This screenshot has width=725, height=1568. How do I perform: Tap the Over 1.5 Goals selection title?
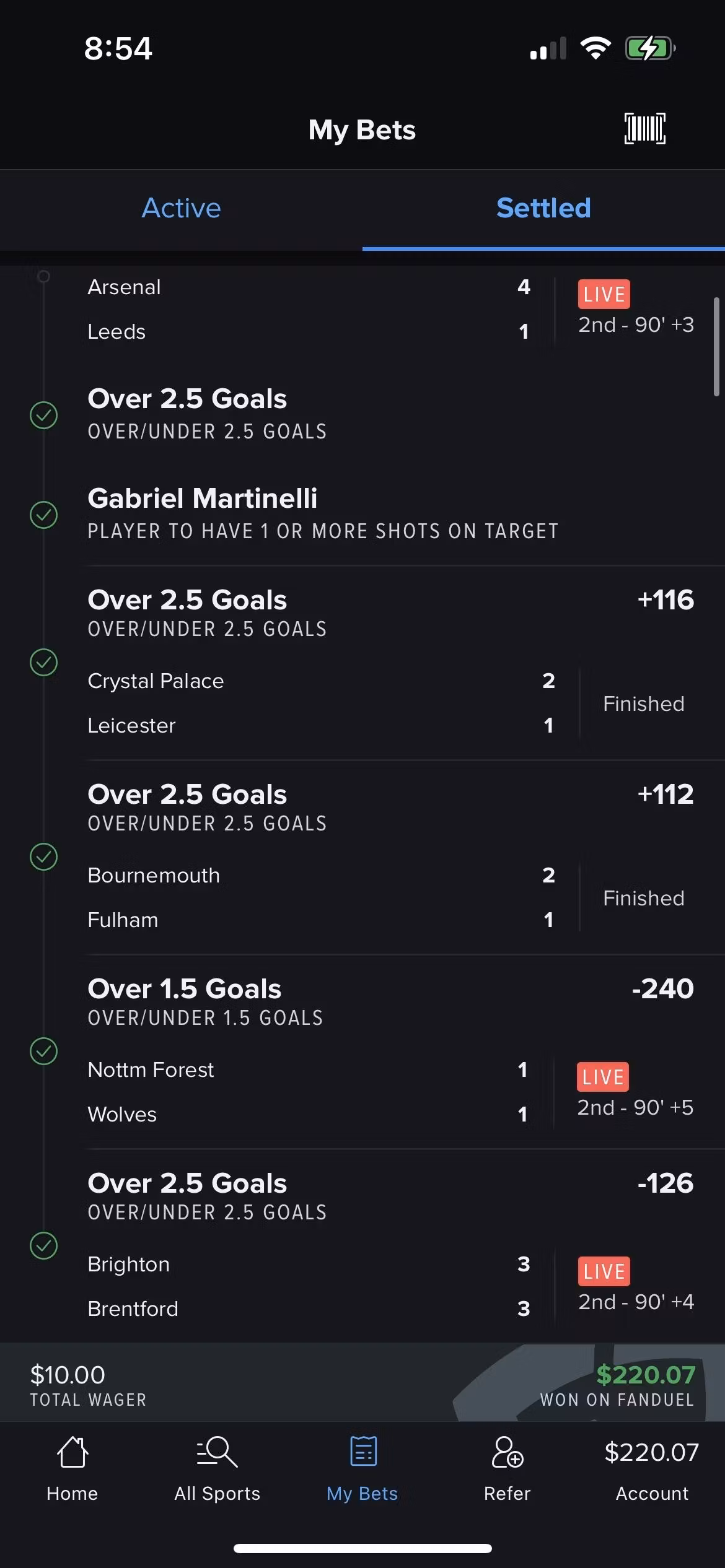pyautogui.click(x=185, y=989)
